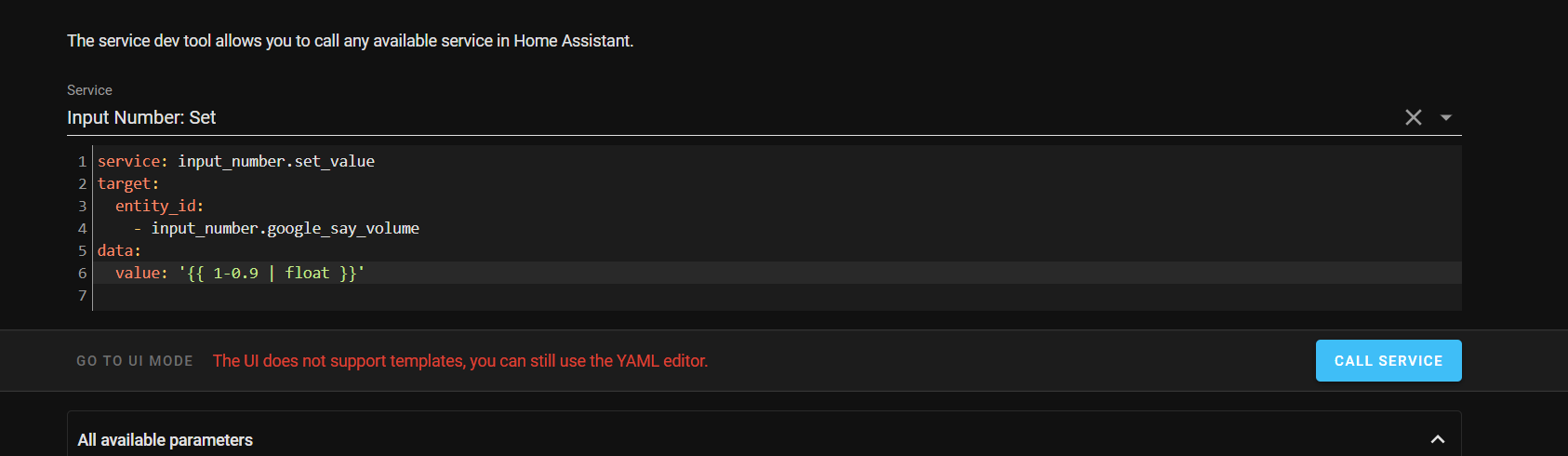1568x456 pixels.
Task: Collapse the All available parameters chevron
Action: click(x=1437, y=439)
